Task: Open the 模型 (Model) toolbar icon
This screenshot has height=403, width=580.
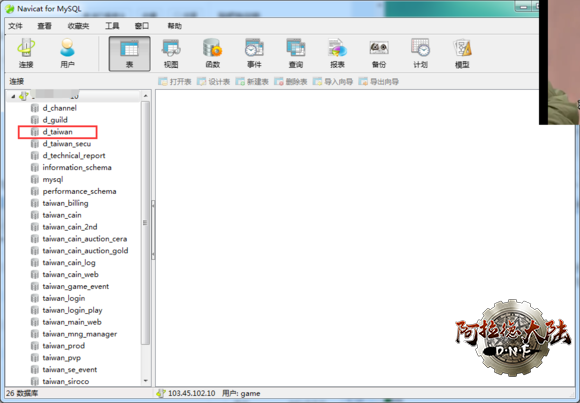Action: tap(462, 53)
